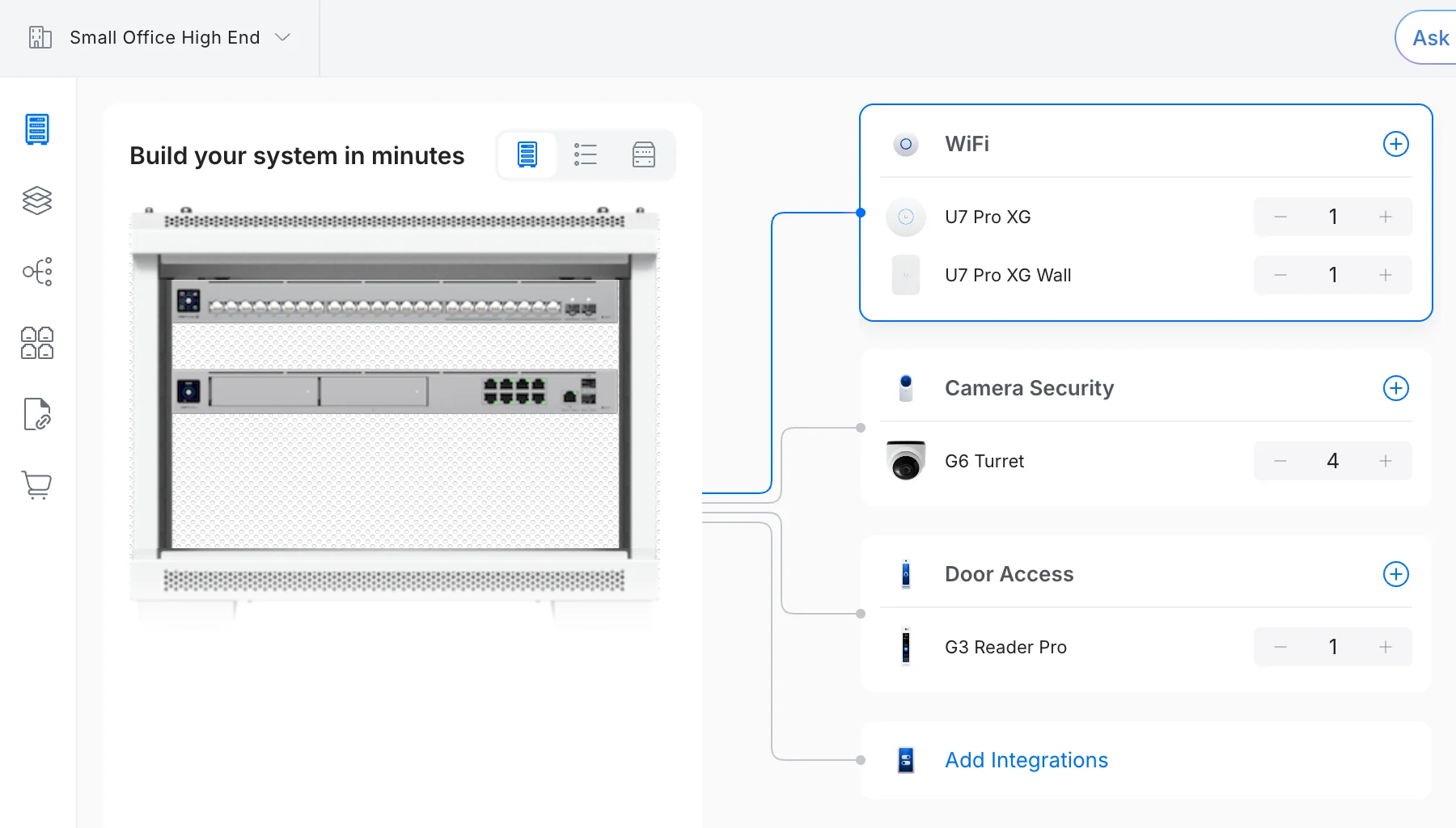The image size is (1456, 828).
Task: Switch to list view mode
Action: pyautogui.click(x=586, y=154)
